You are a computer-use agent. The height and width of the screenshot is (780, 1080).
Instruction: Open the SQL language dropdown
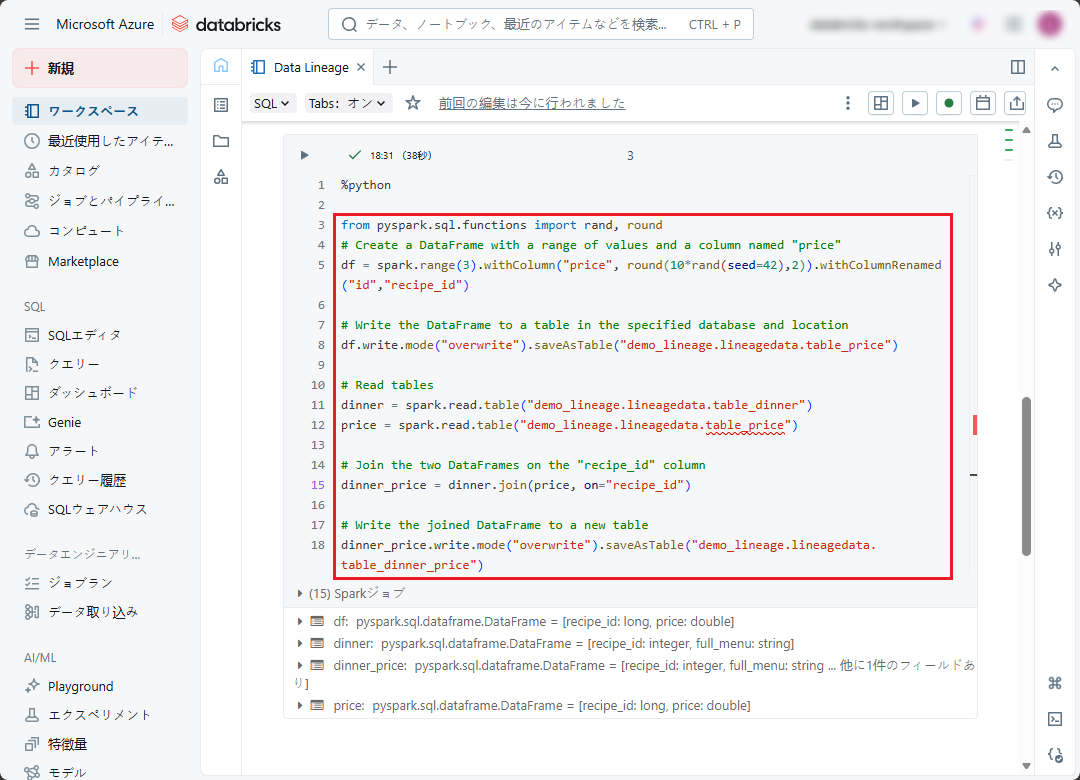pos(272,103)
